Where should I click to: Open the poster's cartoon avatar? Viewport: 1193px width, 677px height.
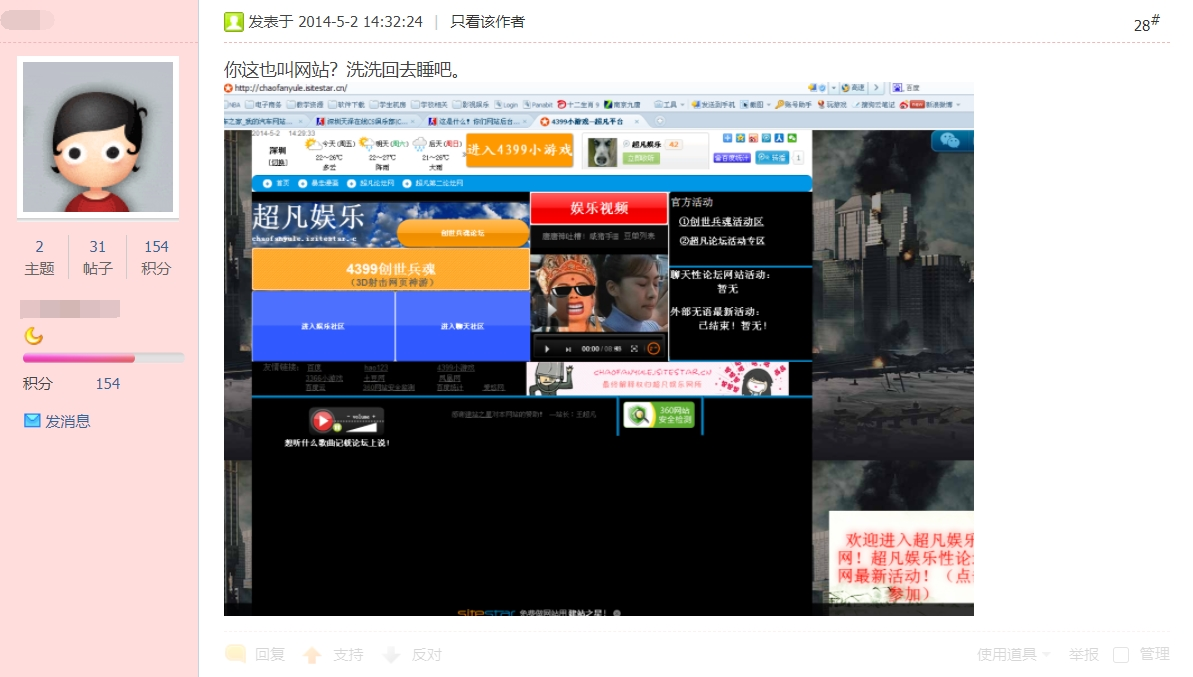pos(98,137)
